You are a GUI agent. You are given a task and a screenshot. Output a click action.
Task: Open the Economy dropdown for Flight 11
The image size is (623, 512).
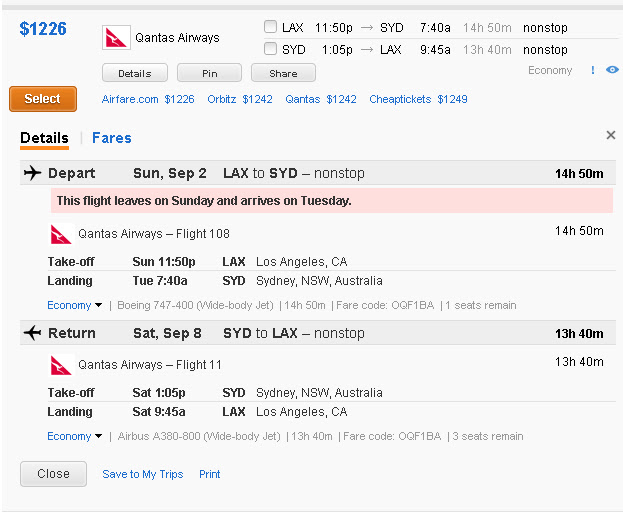tap(75, 436)
